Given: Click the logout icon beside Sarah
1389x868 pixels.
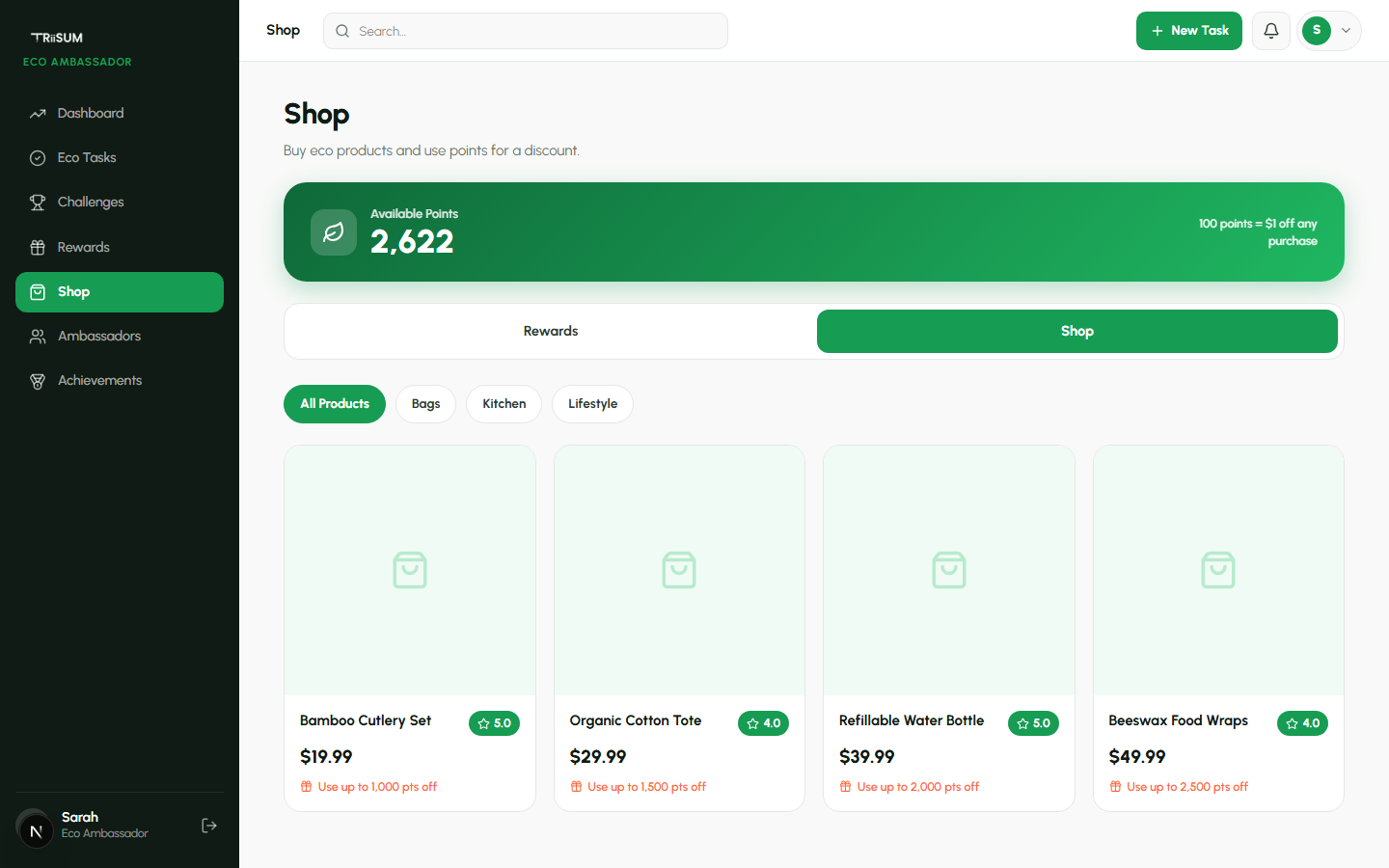Looking at the screenshot, I should click(x=209, y=826).
